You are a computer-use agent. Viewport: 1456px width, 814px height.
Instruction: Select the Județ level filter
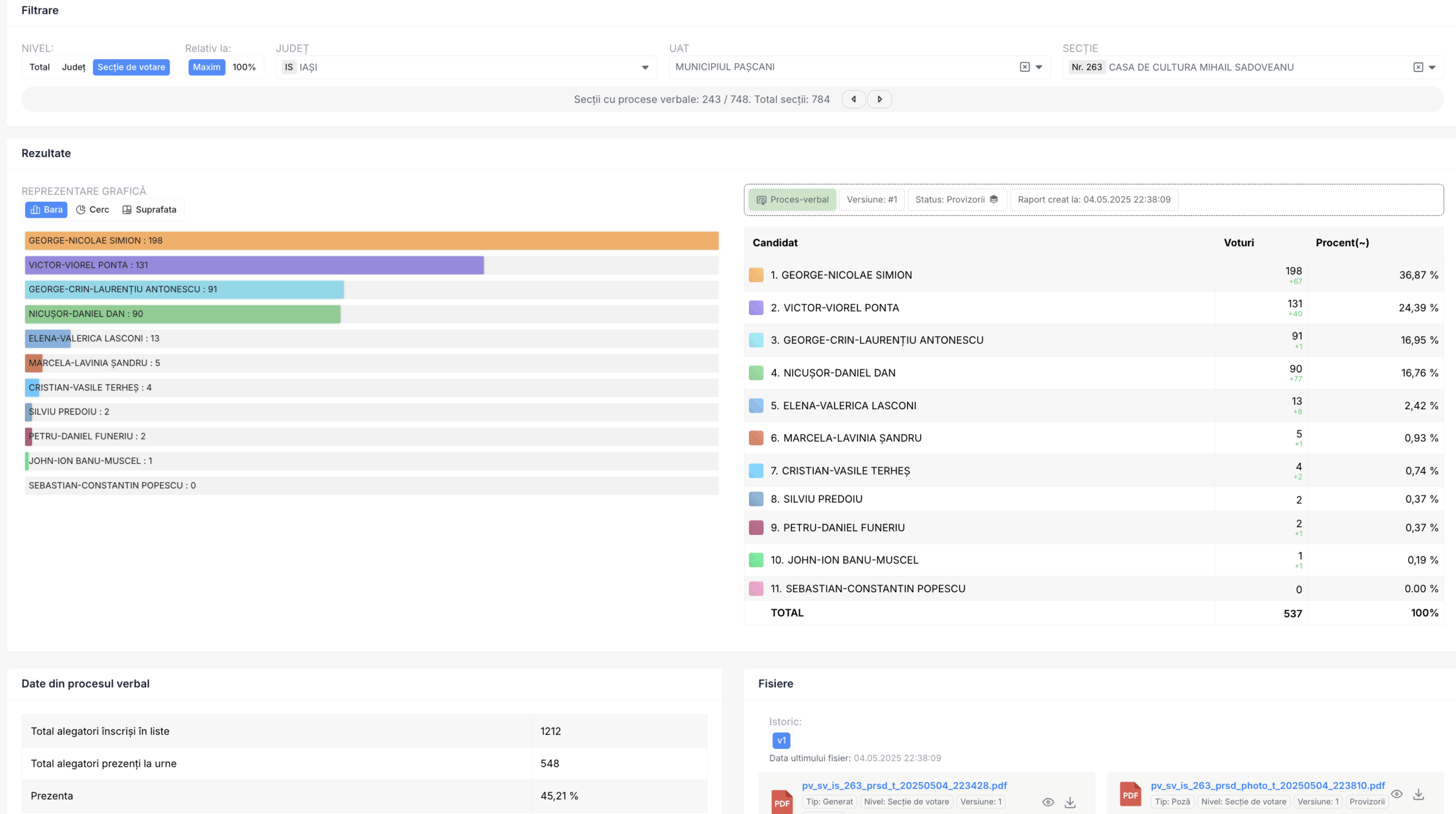coord(73,67)
